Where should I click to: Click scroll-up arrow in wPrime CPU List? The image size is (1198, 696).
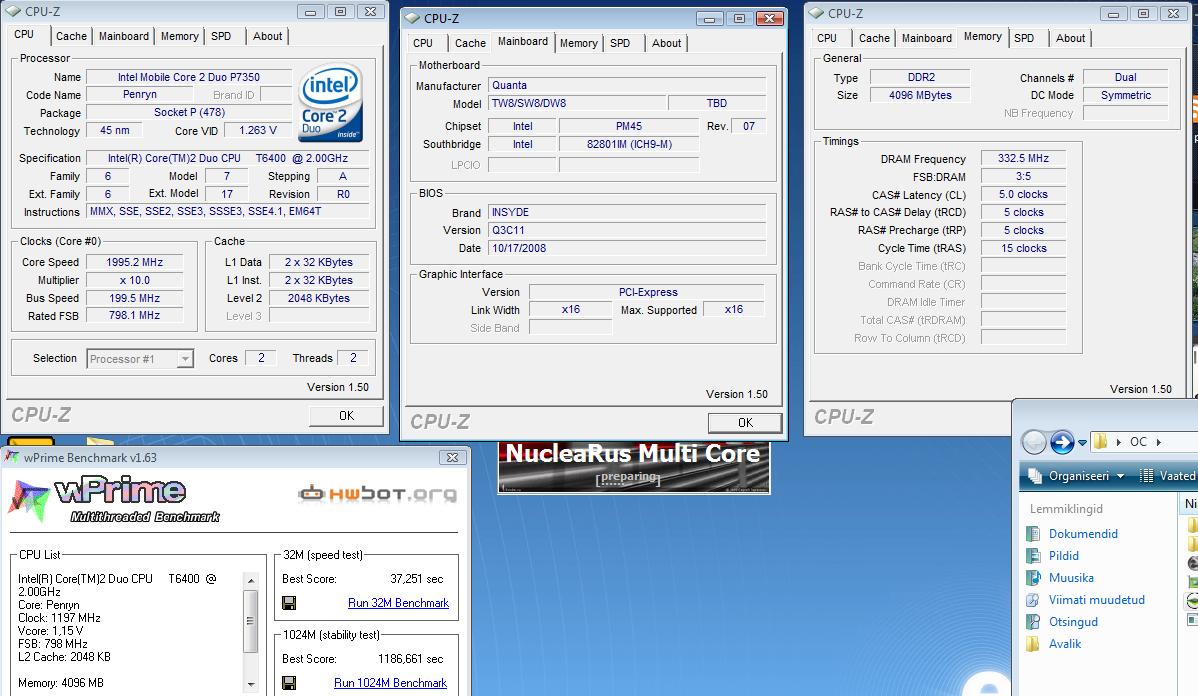251,581
